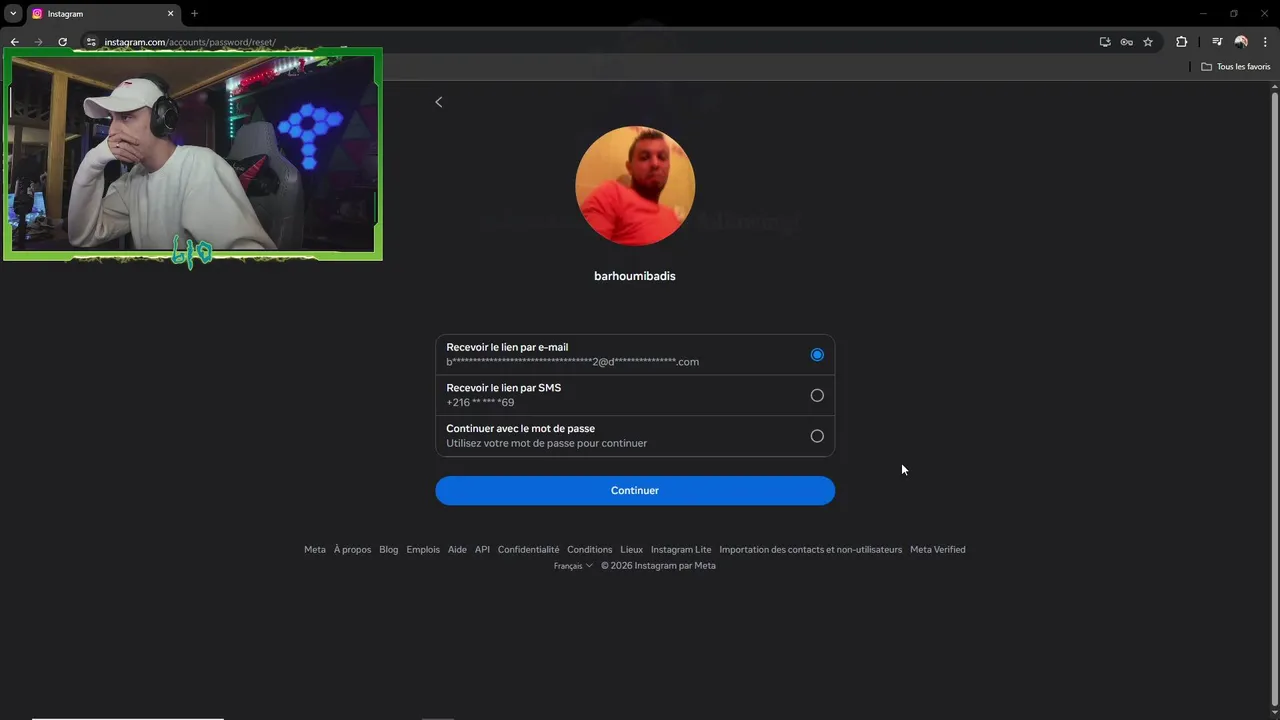Open the Aide footer link

coord(457,549)
